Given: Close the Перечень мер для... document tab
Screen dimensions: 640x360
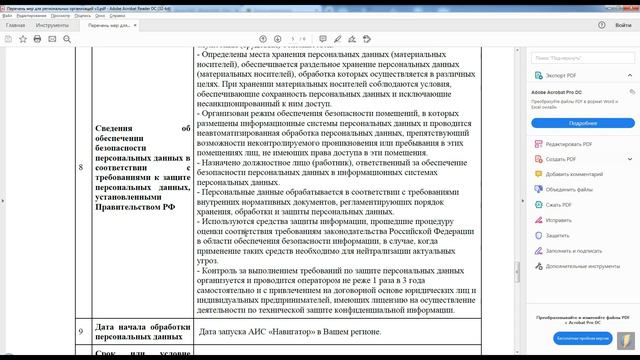Looking at the screenshot, I should point(135,25).
